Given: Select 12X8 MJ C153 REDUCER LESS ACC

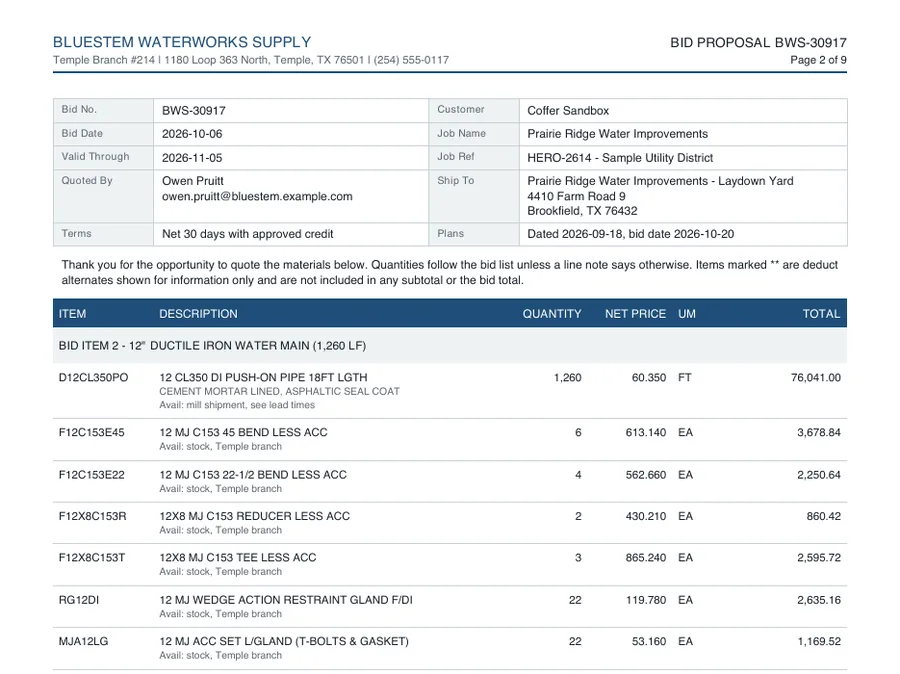Looking at the screenshot, I should pyautogui.click(x=254, y=516).
